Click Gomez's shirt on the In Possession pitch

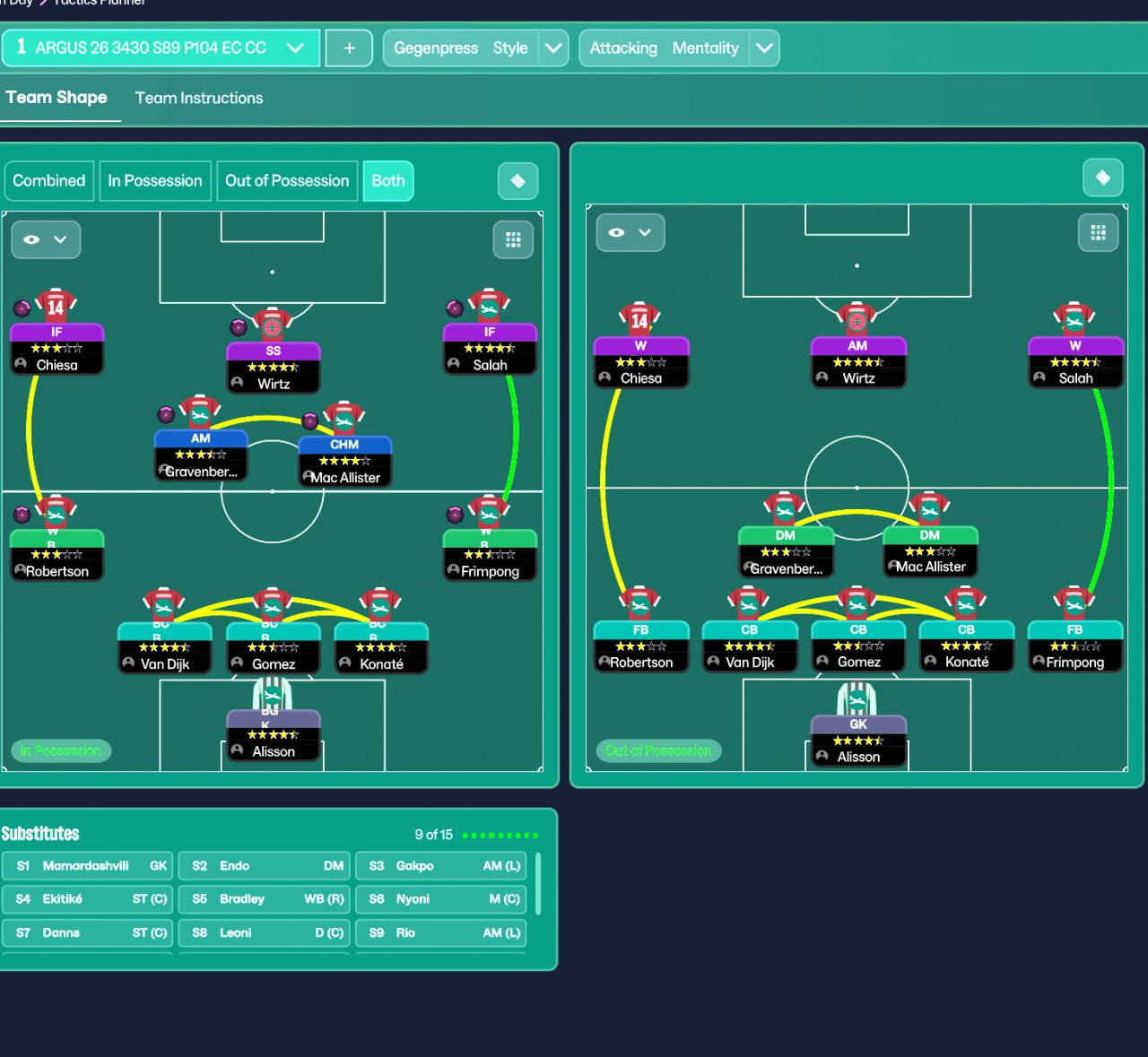click(273, 605)
